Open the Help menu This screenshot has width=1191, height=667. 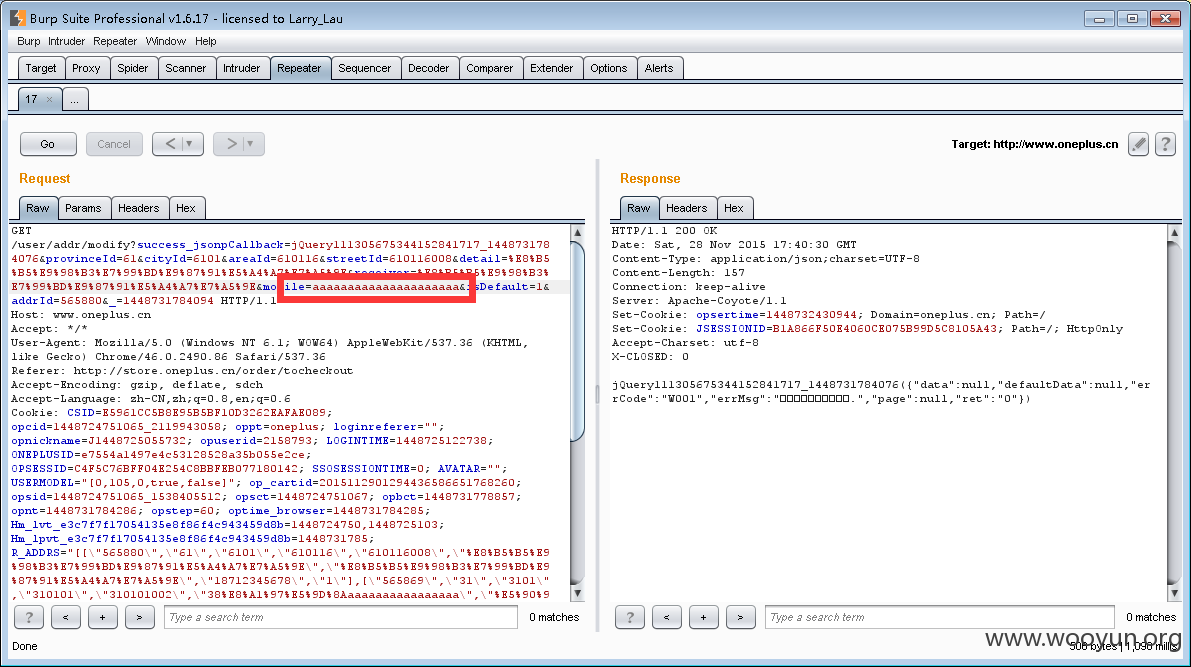pos(205,41)
